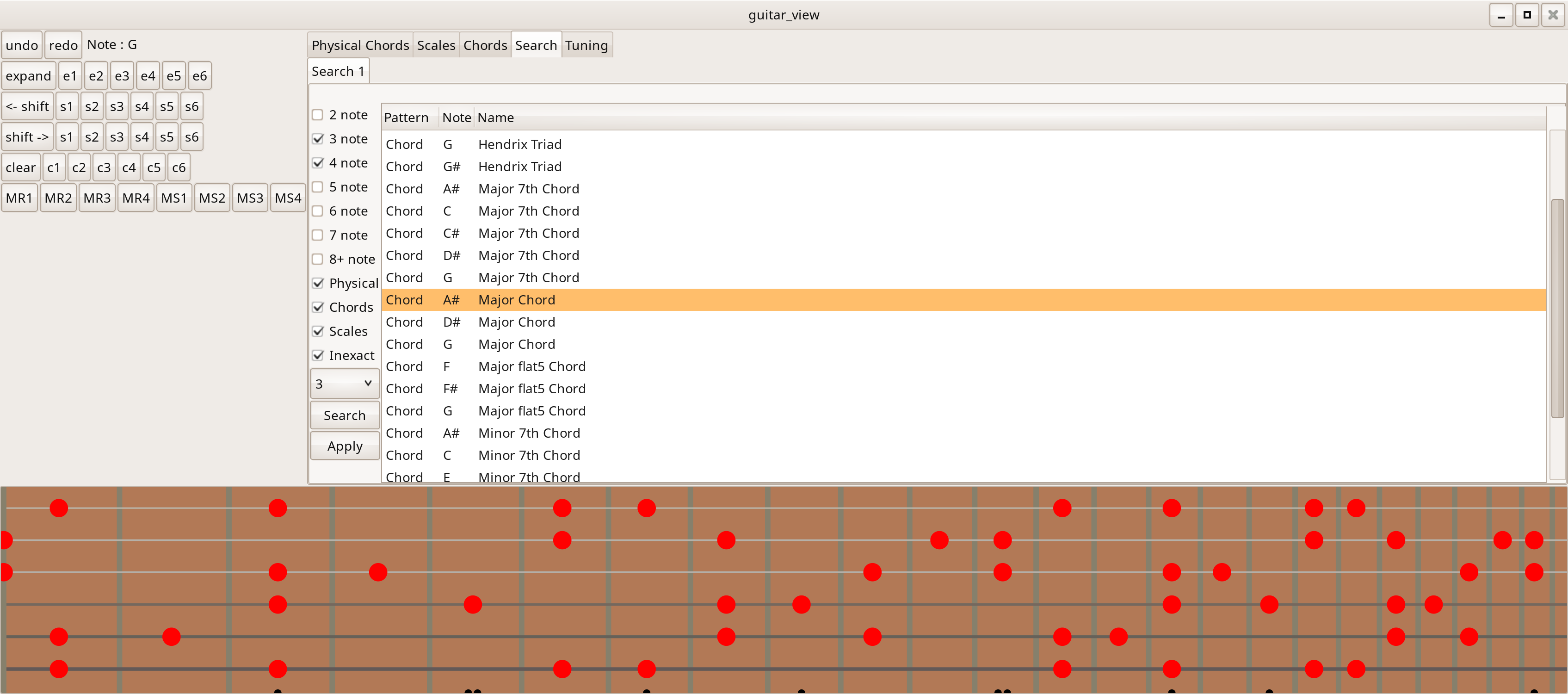Click the MS4 button
The height and width of the screenshot is (694, 1568).
click(x=287, y=197)
